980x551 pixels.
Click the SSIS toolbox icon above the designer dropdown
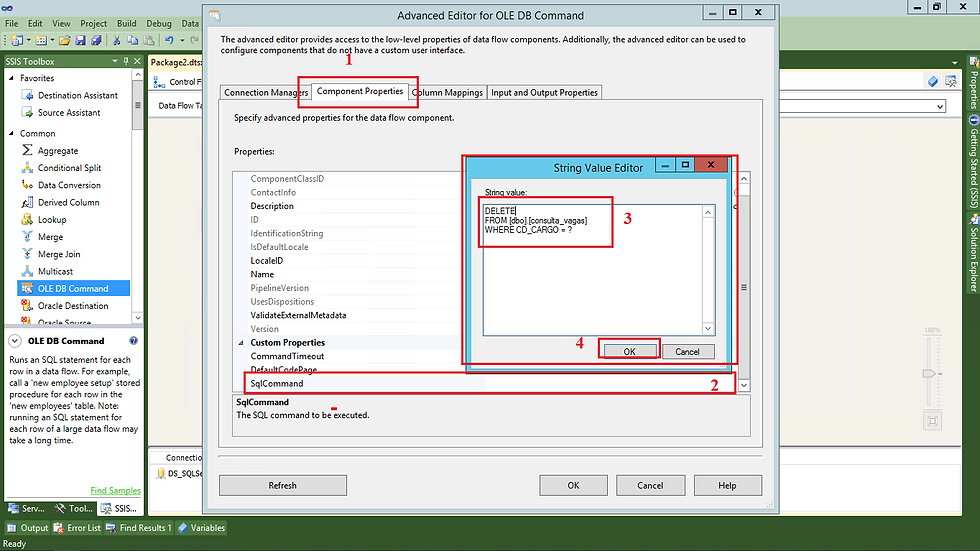951,81
